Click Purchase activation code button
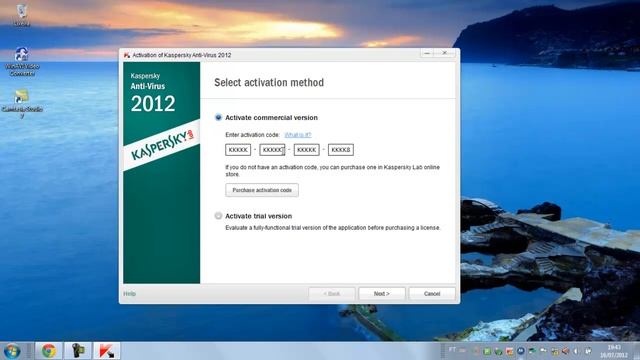 point(262,190)
